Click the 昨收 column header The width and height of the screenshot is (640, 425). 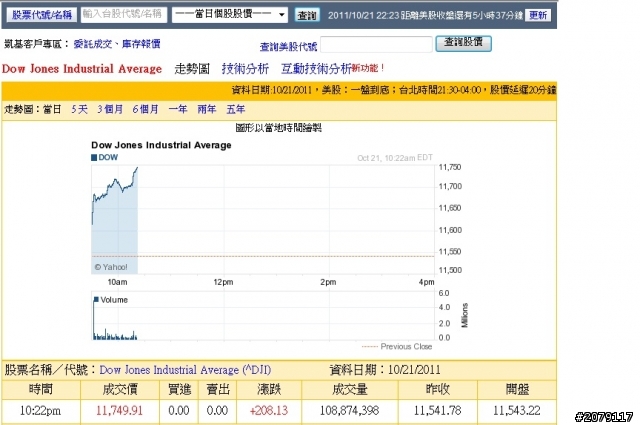(438, 389)
